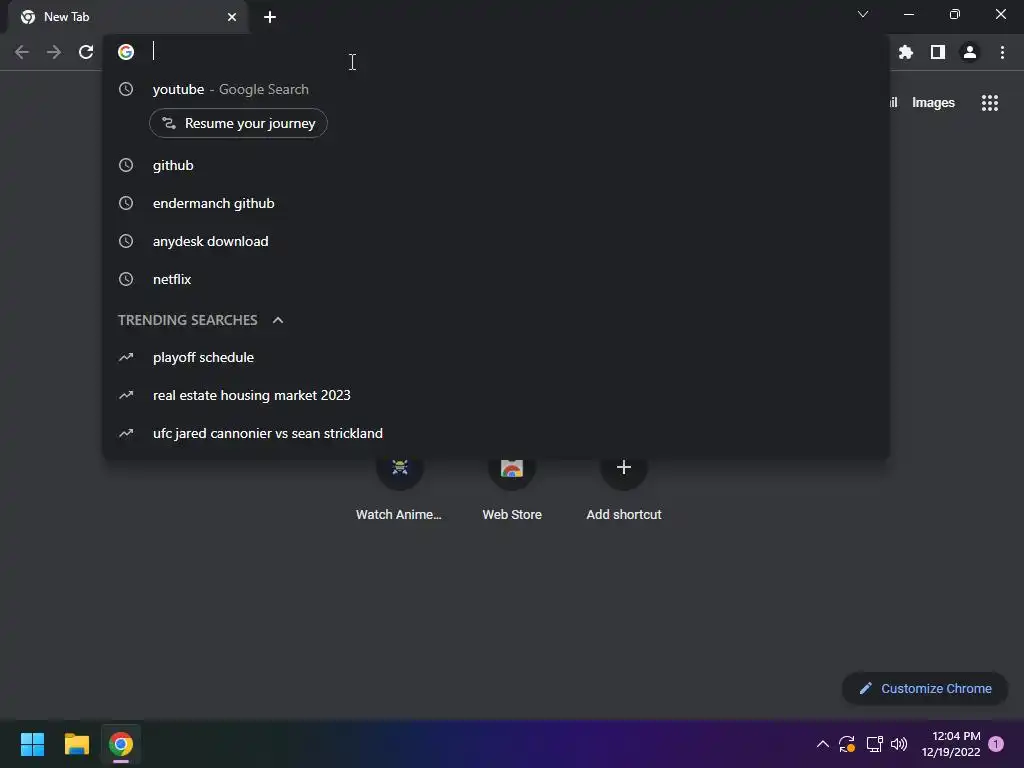Screen dimensions: 1024x768
Task: Click the Images link
Action: 933,103
